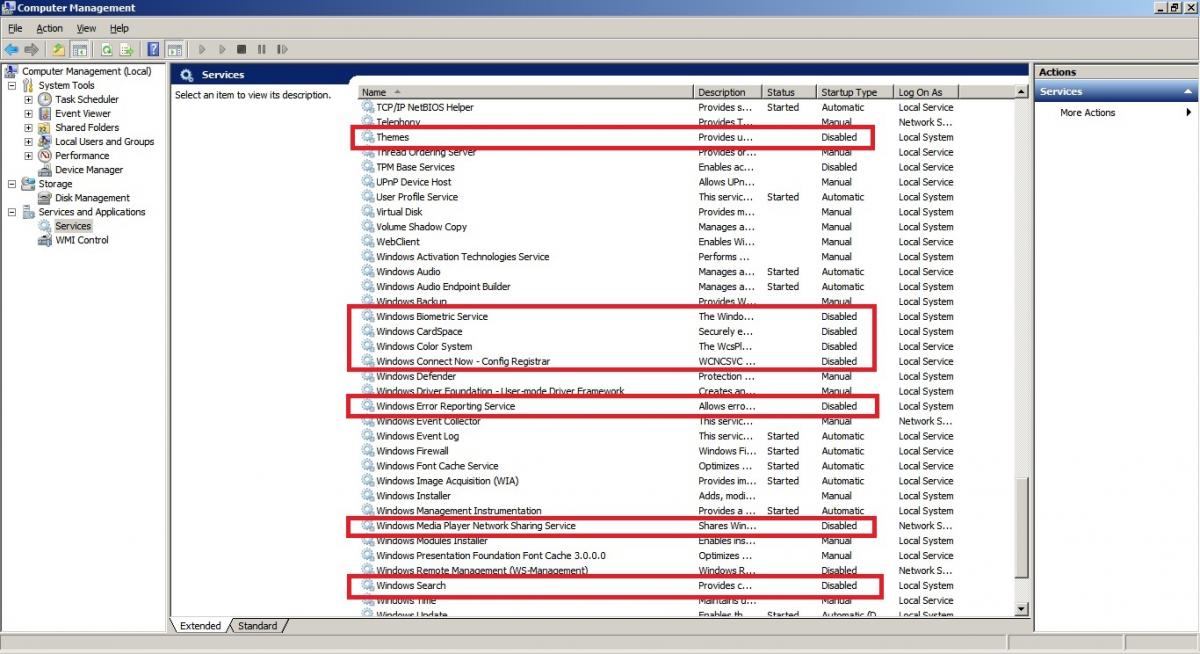
Task: Refresh the services list from the toolbar
Action: (x=106, y=49)
